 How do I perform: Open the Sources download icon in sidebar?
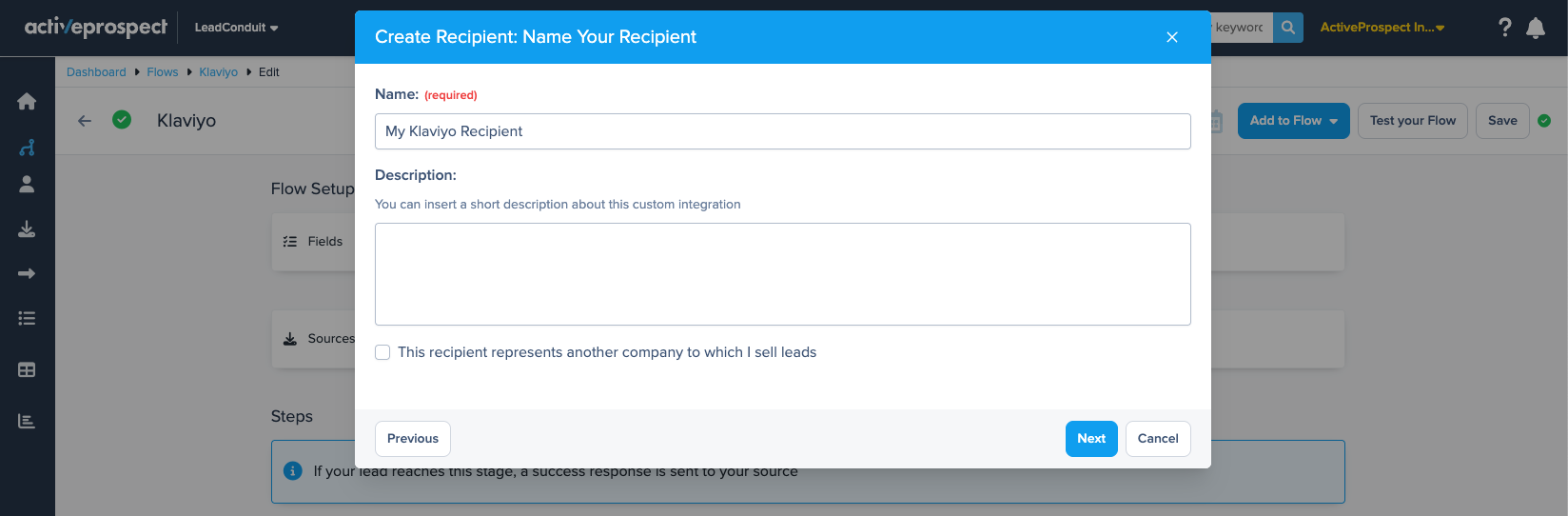point(27,229)
